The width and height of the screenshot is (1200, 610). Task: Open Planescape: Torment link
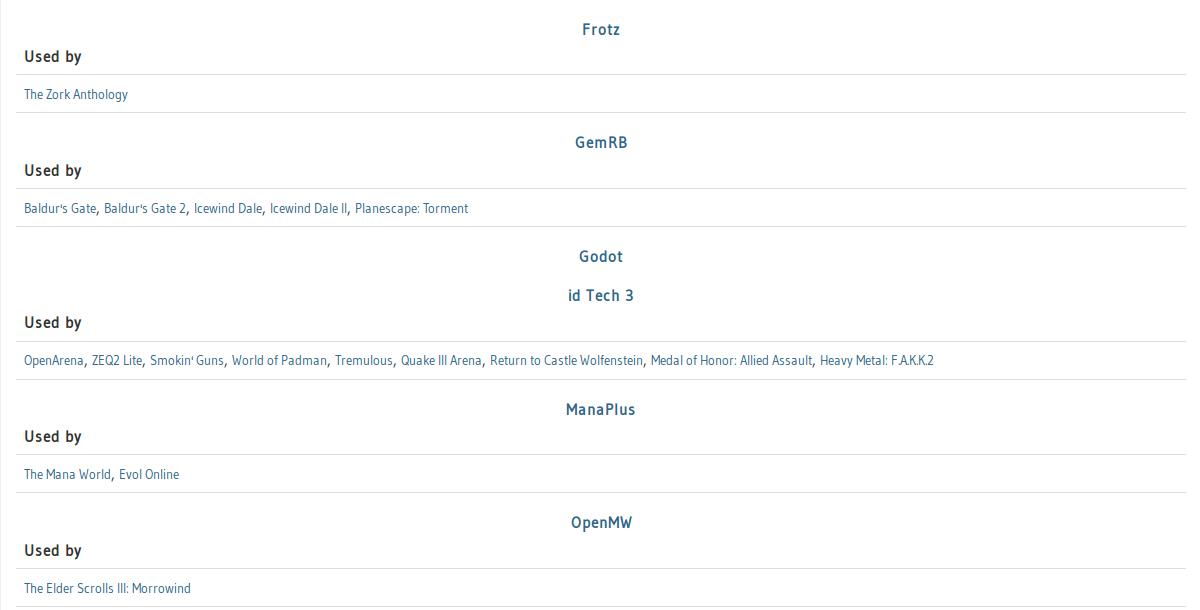[x=411, y=209]
